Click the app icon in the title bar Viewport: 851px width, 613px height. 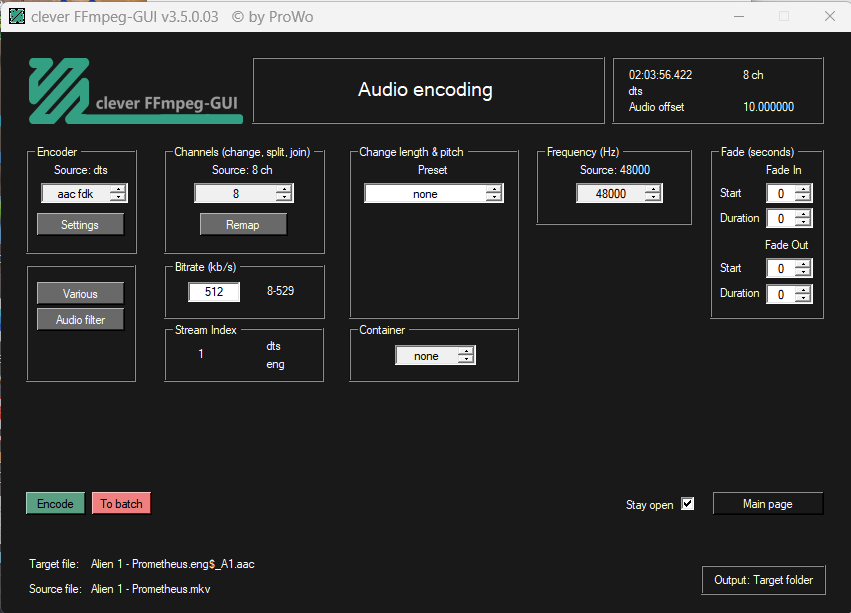(17, 16)
